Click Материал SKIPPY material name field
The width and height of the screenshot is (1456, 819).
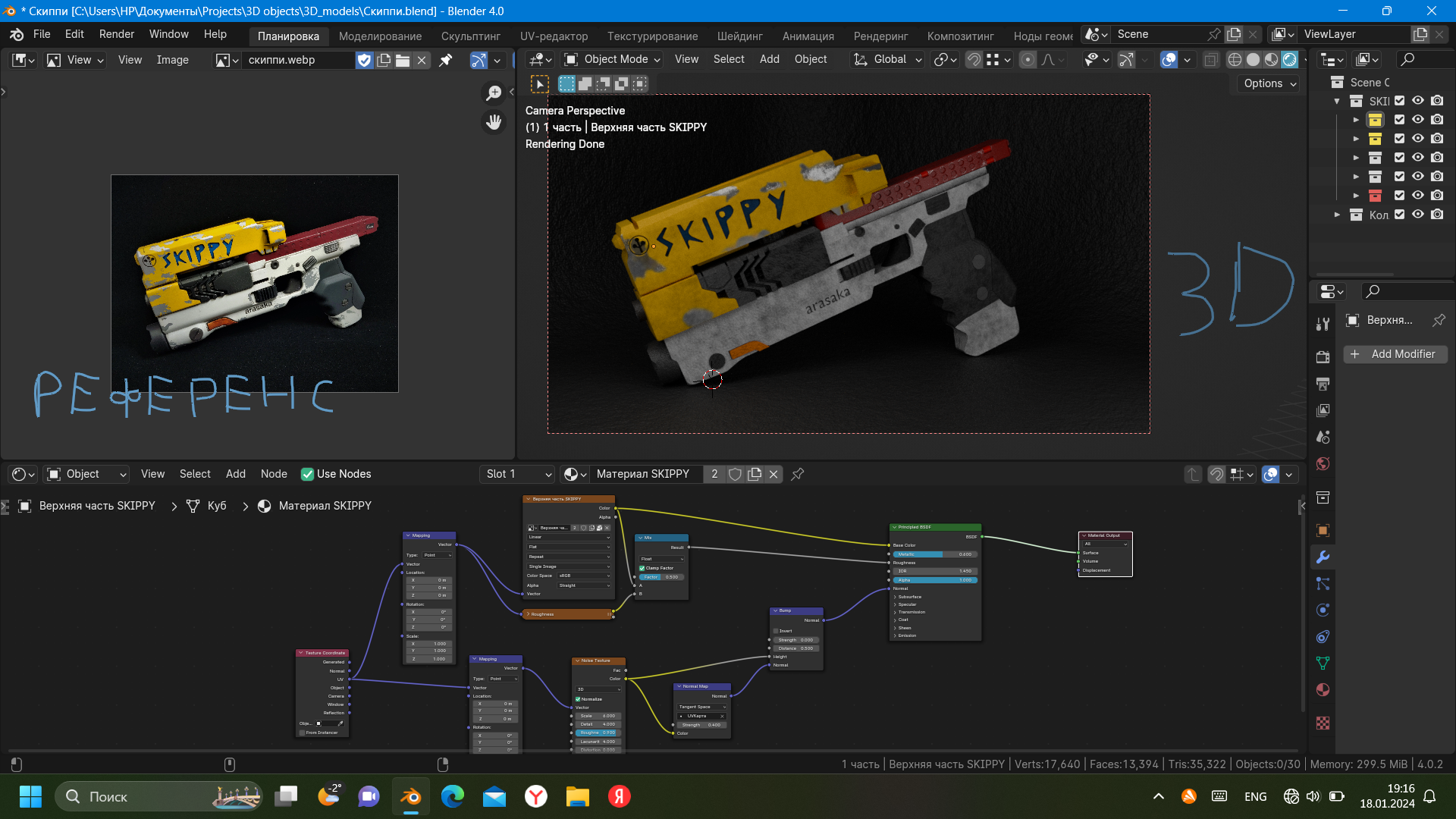tap(647, 474)
